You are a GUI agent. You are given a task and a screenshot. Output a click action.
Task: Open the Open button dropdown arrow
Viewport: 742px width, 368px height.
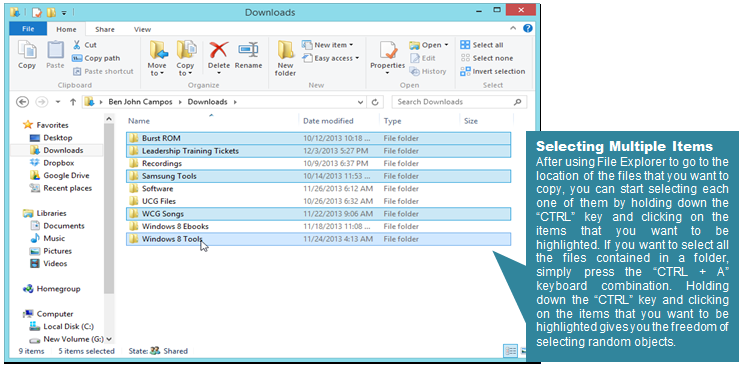click(446, 45)
